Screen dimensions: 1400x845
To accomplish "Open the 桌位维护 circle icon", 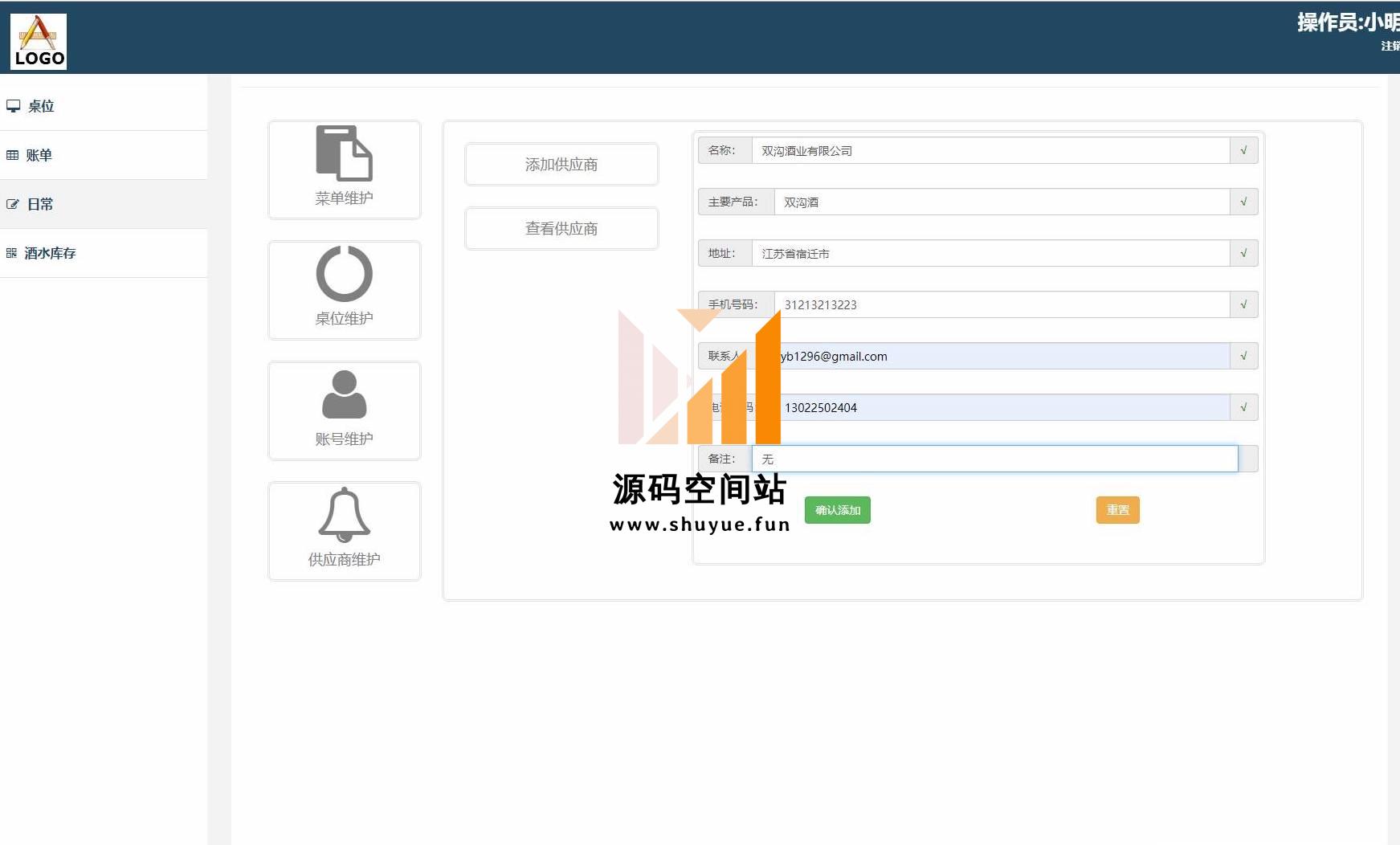I will [x=344, y=274].
